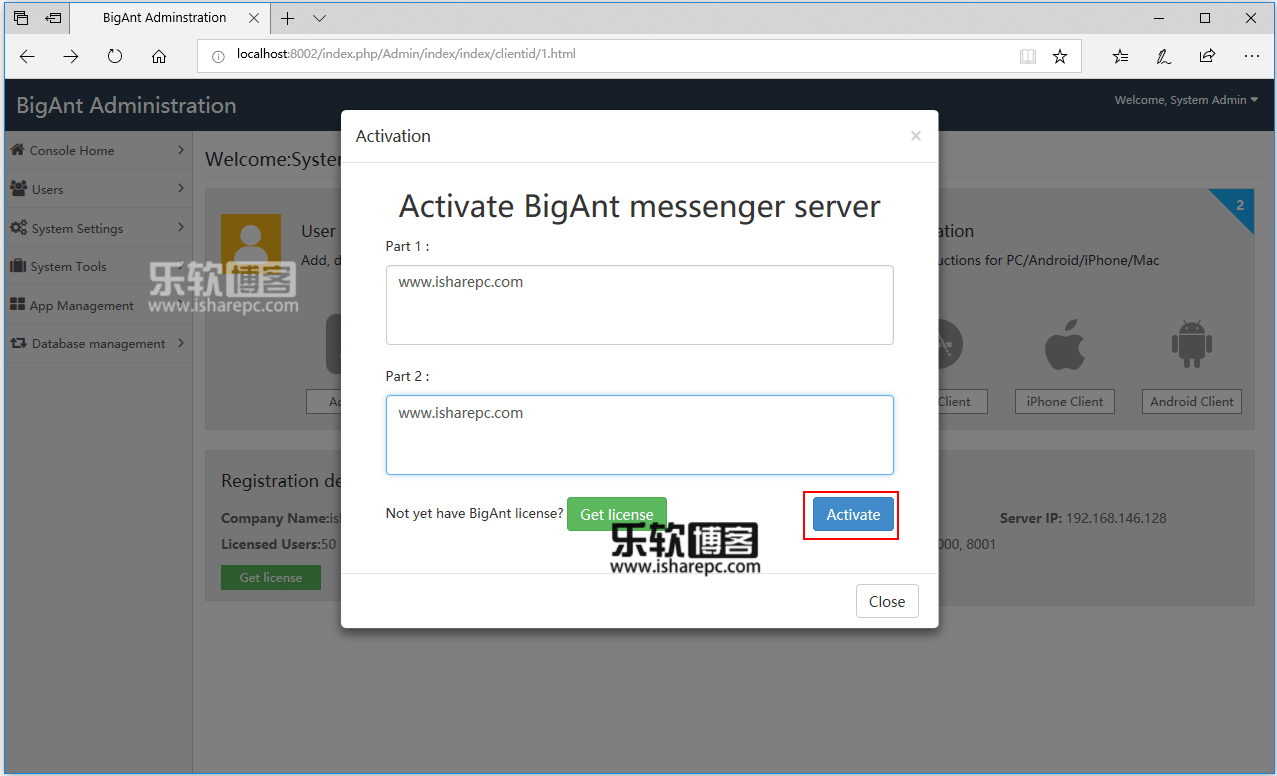Viewport: 1277px width, 776px height.
Task: Click the App Management grid icon
Action: 18,305
